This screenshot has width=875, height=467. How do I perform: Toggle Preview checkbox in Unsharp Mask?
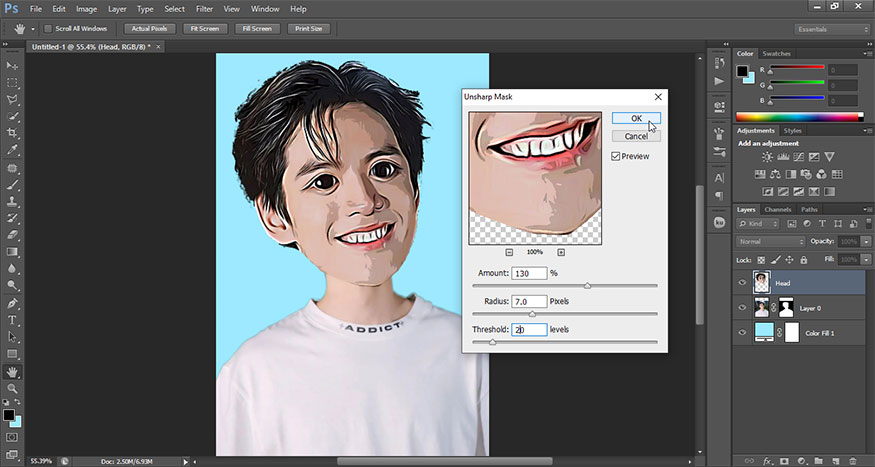(616, 156)
